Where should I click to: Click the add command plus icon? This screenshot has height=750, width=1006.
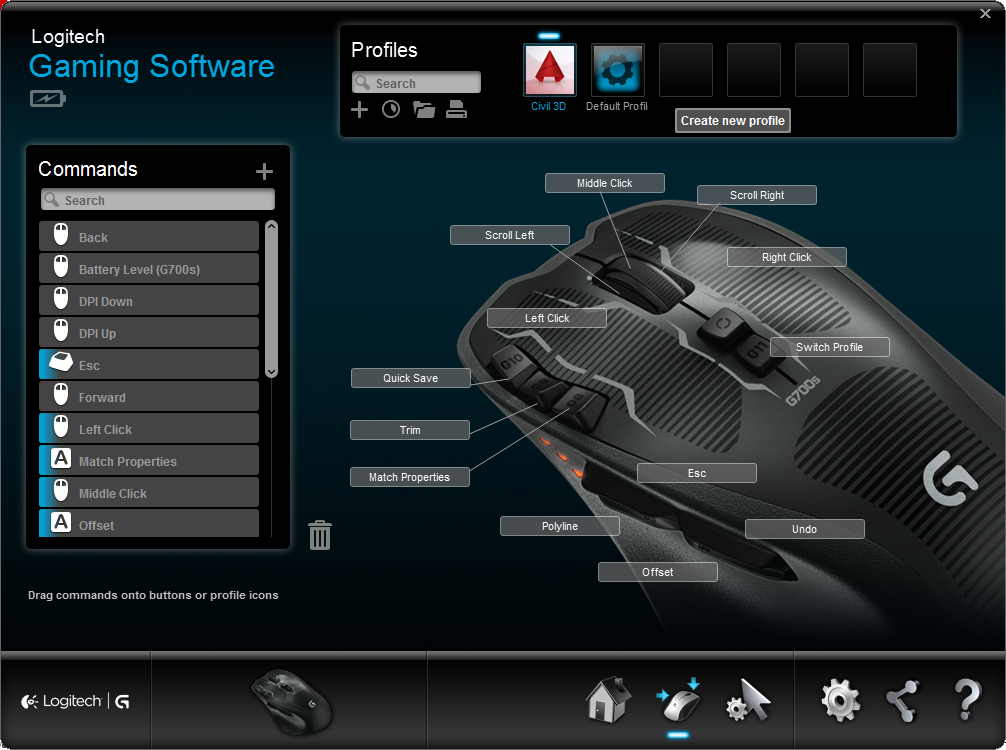click(x=264, y=171)
